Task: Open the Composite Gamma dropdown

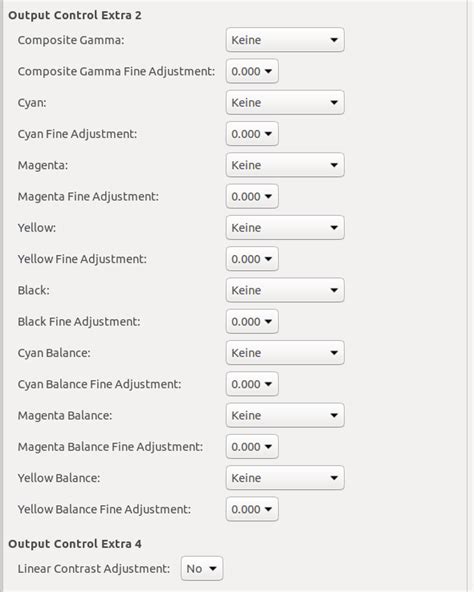Action: pos(285,40)
